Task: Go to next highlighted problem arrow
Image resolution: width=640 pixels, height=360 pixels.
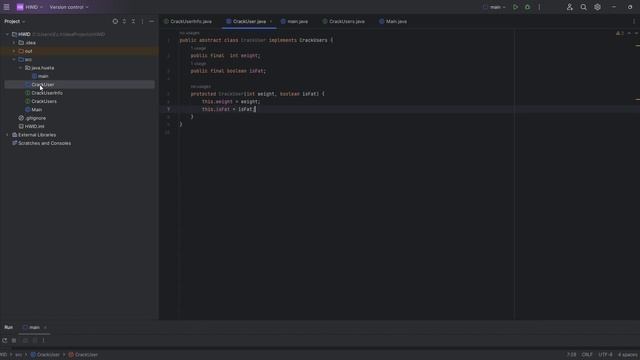Action: [636, 33]
